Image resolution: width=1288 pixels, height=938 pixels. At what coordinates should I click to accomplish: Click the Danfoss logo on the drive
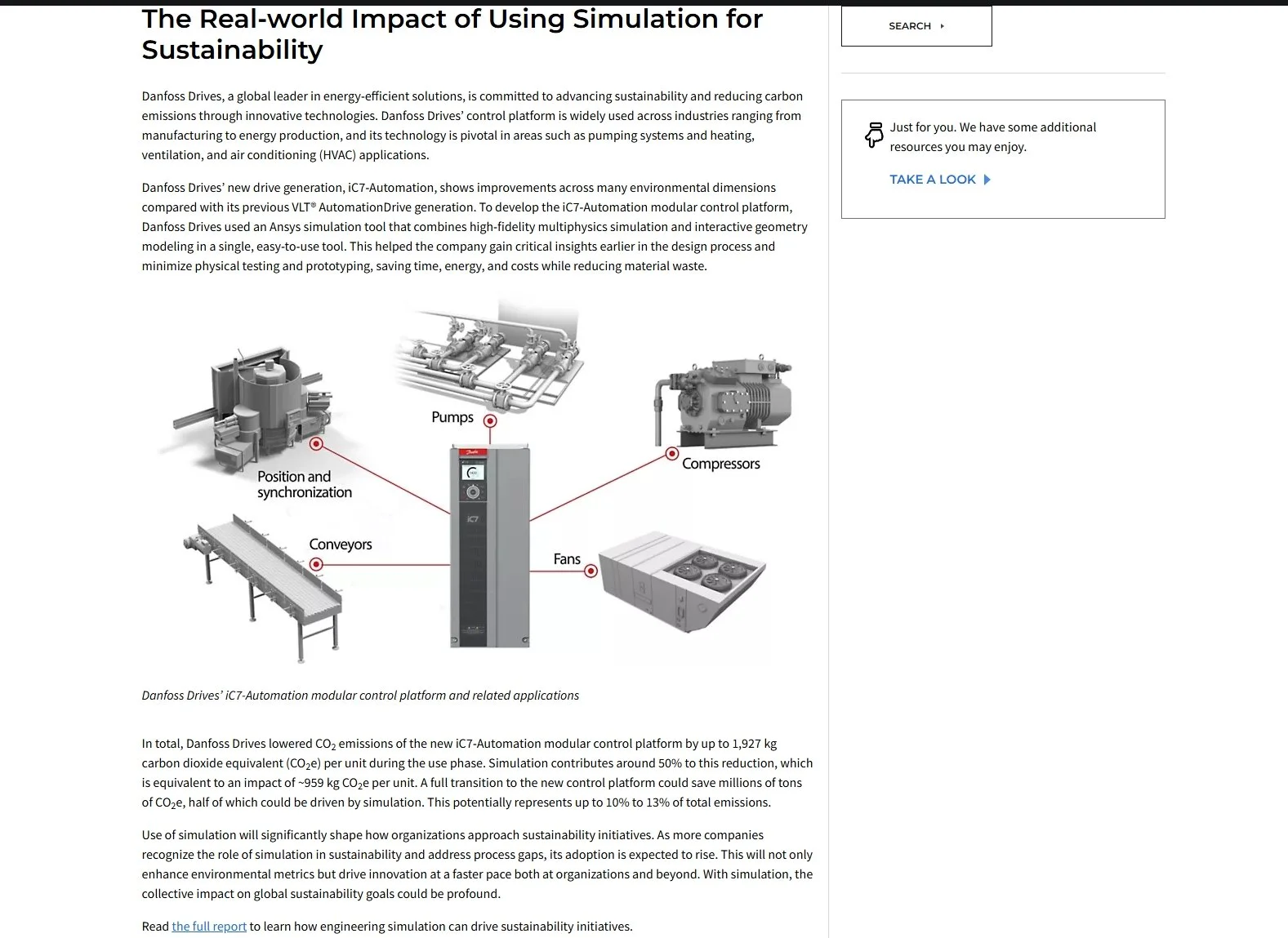pos(473,452)
